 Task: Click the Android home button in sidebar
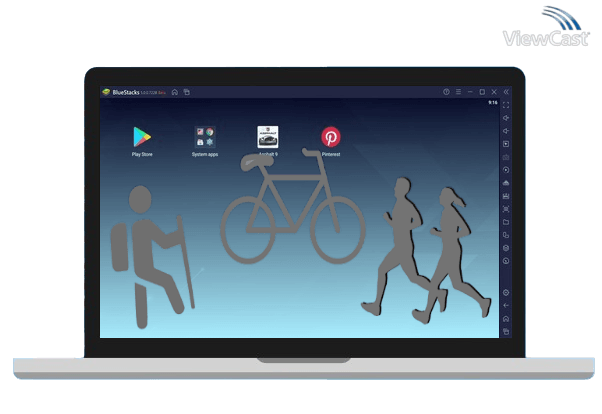(x=506, y=319)
